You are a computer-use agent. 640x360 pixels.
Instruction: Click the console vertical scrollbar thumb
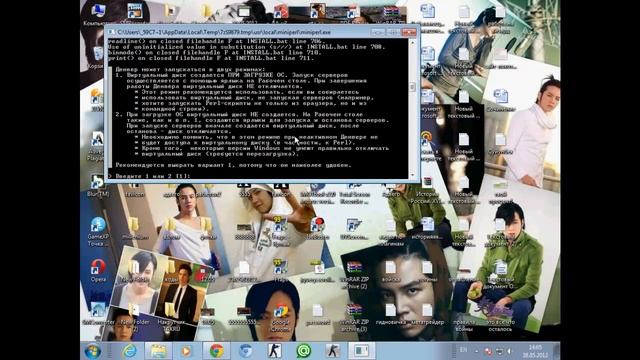tap(412, 87)
